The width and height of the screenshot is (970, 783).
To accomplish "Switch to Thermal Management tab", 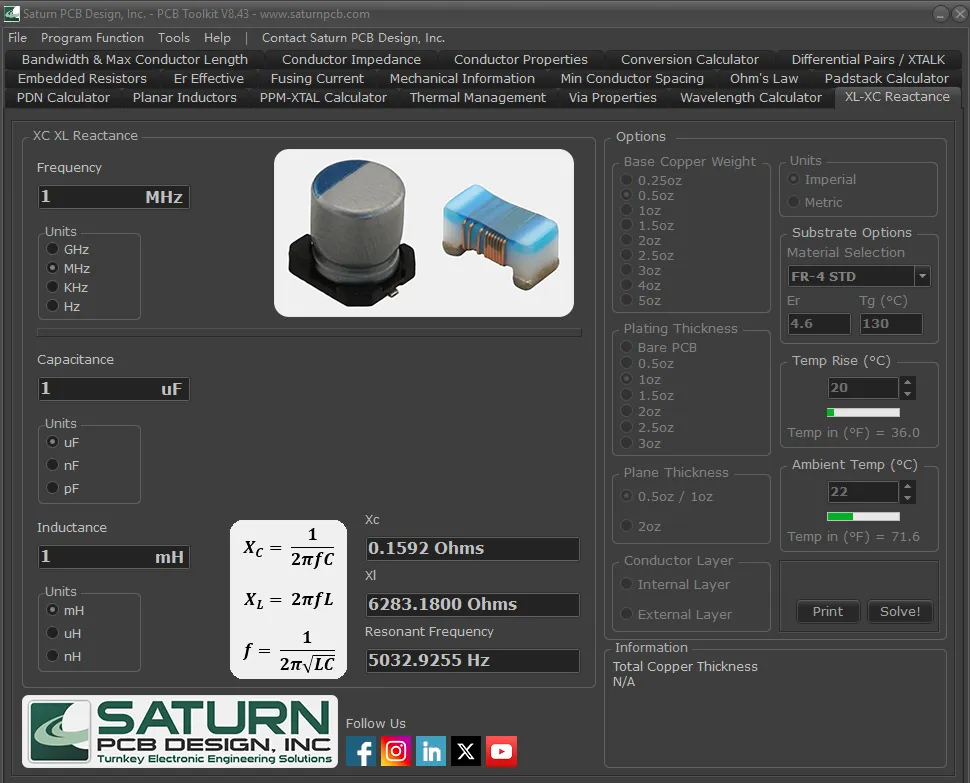I will click(478, 97).
